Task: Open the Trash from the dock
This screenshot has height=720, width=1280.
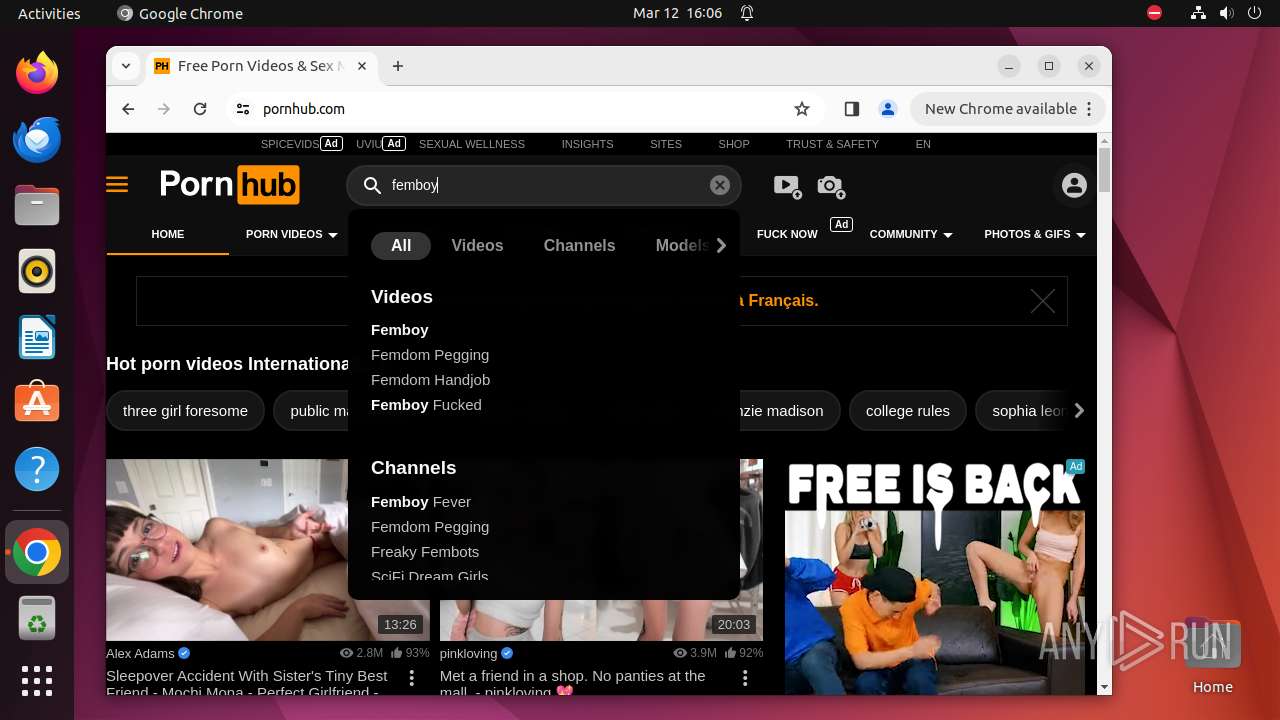Action: tap(37, 617)
